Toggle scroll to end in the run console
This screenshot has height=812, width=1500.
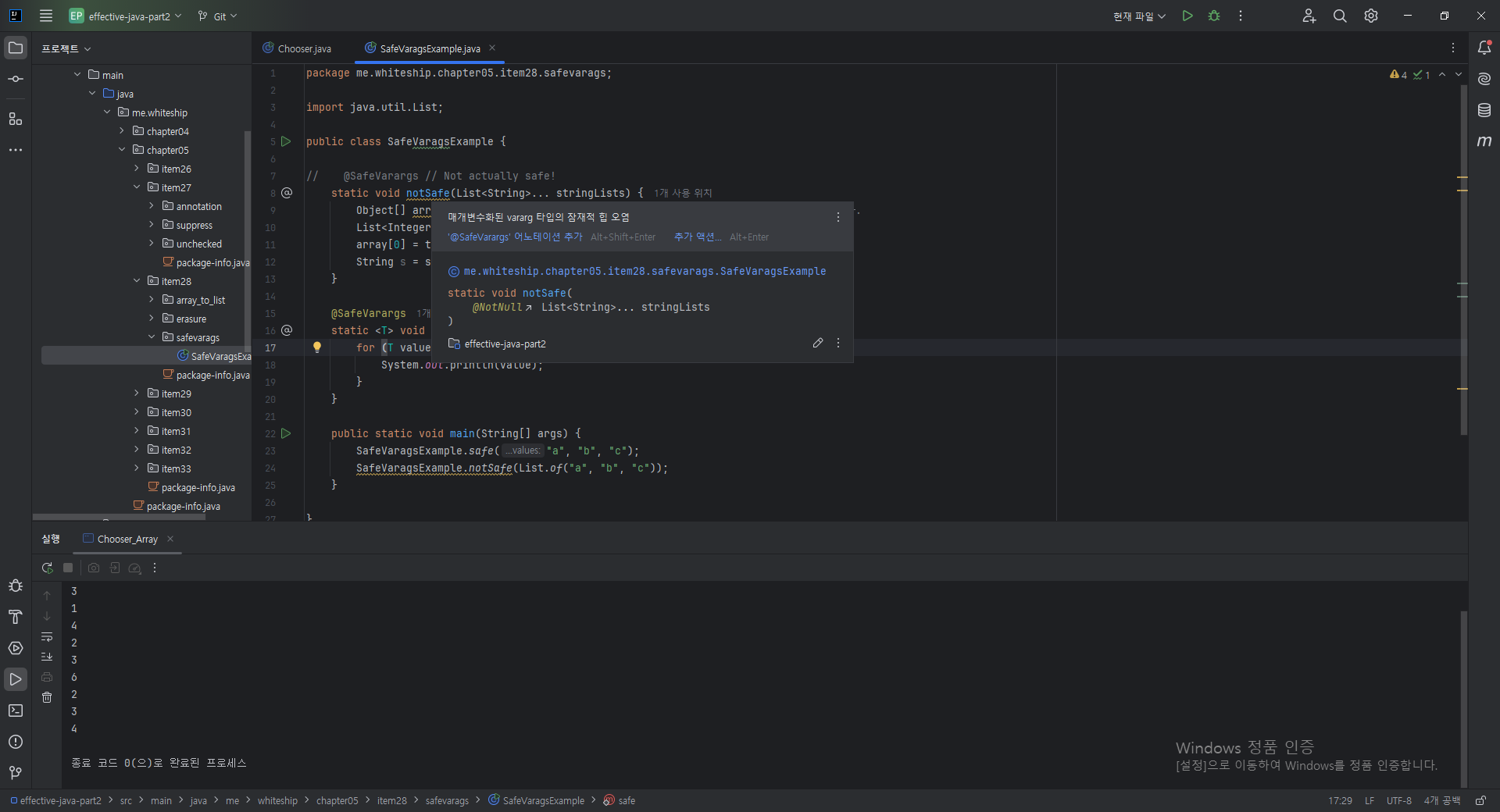pos(47,657)
